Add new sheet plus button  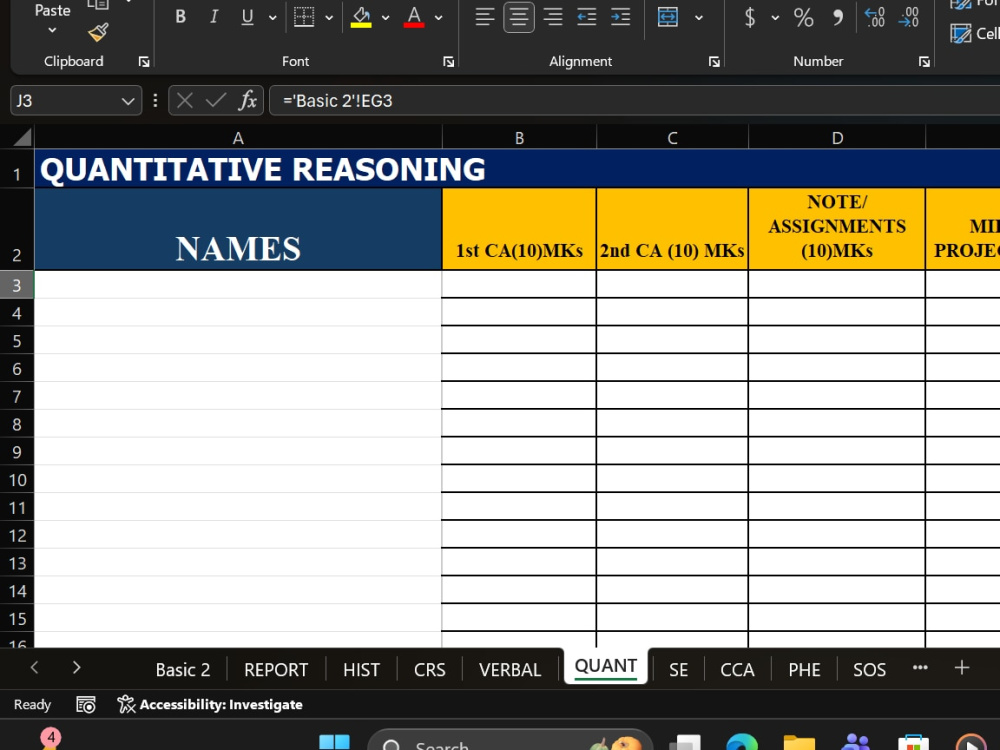tap(962, 667)
